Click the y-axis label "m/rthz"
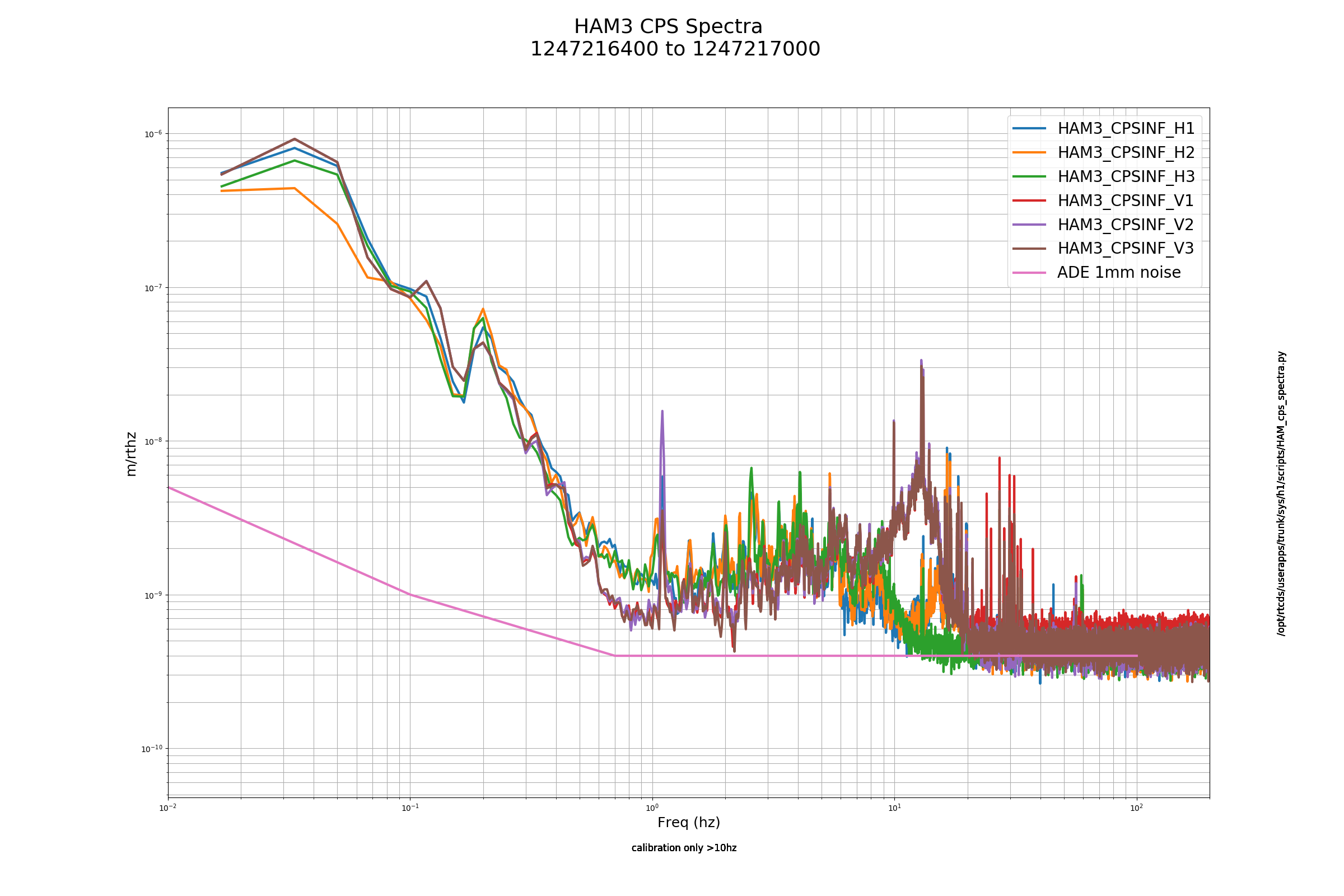The width and height of the screenshot is (1344, 896). tap(131, 454)
